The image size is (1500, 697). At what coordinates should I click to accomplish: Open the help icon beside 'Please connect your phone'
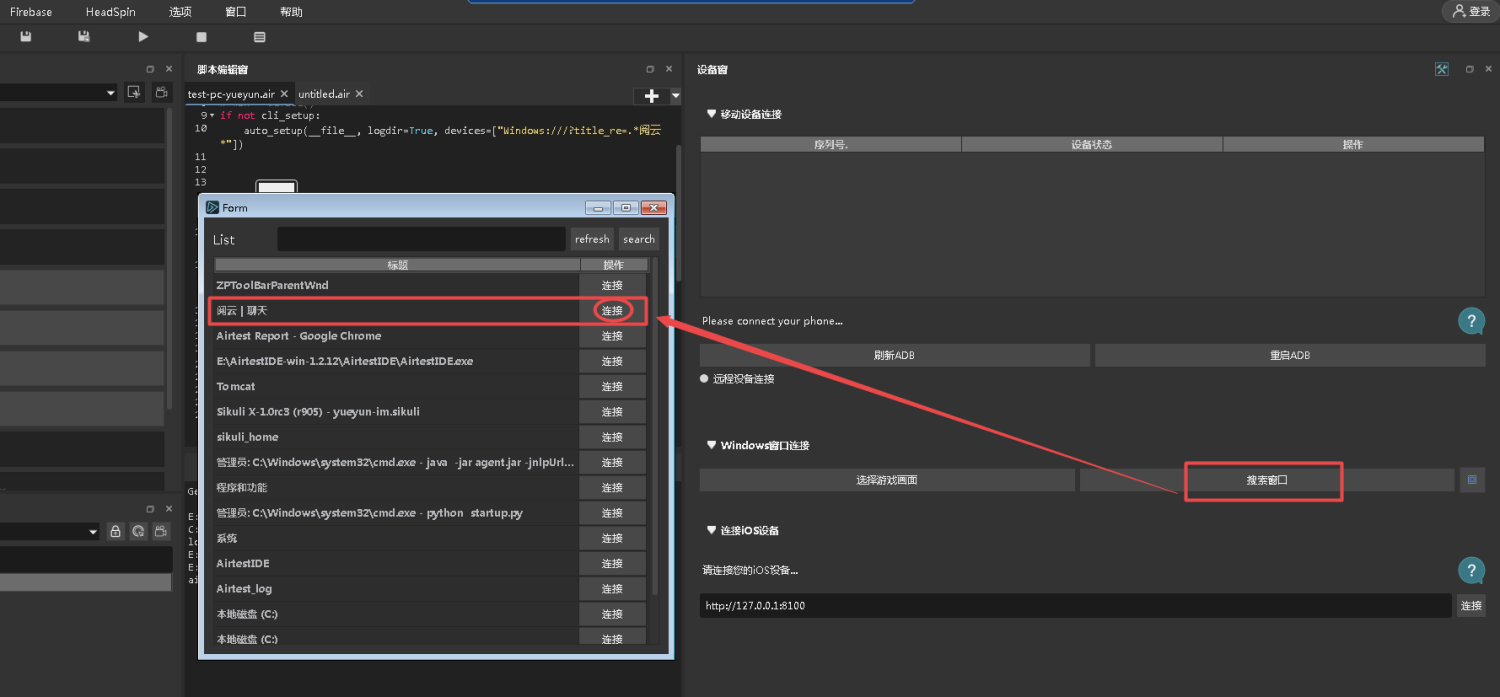[1471, 321]
